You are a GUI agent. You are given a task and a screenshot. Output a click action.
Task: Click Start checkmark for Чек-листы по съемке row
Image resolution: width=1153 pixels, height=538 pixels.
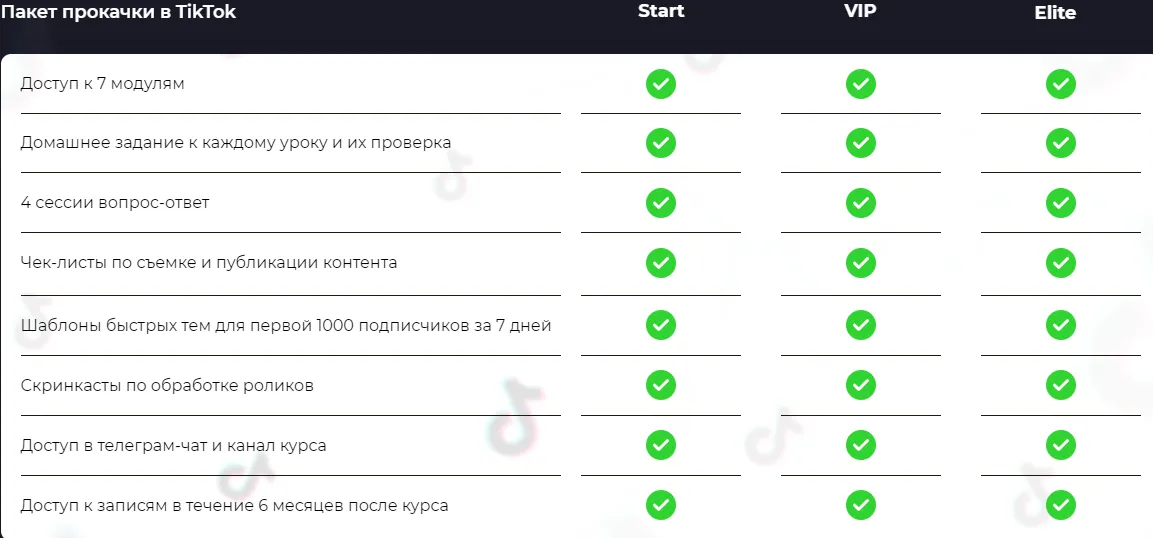(660, 263)
